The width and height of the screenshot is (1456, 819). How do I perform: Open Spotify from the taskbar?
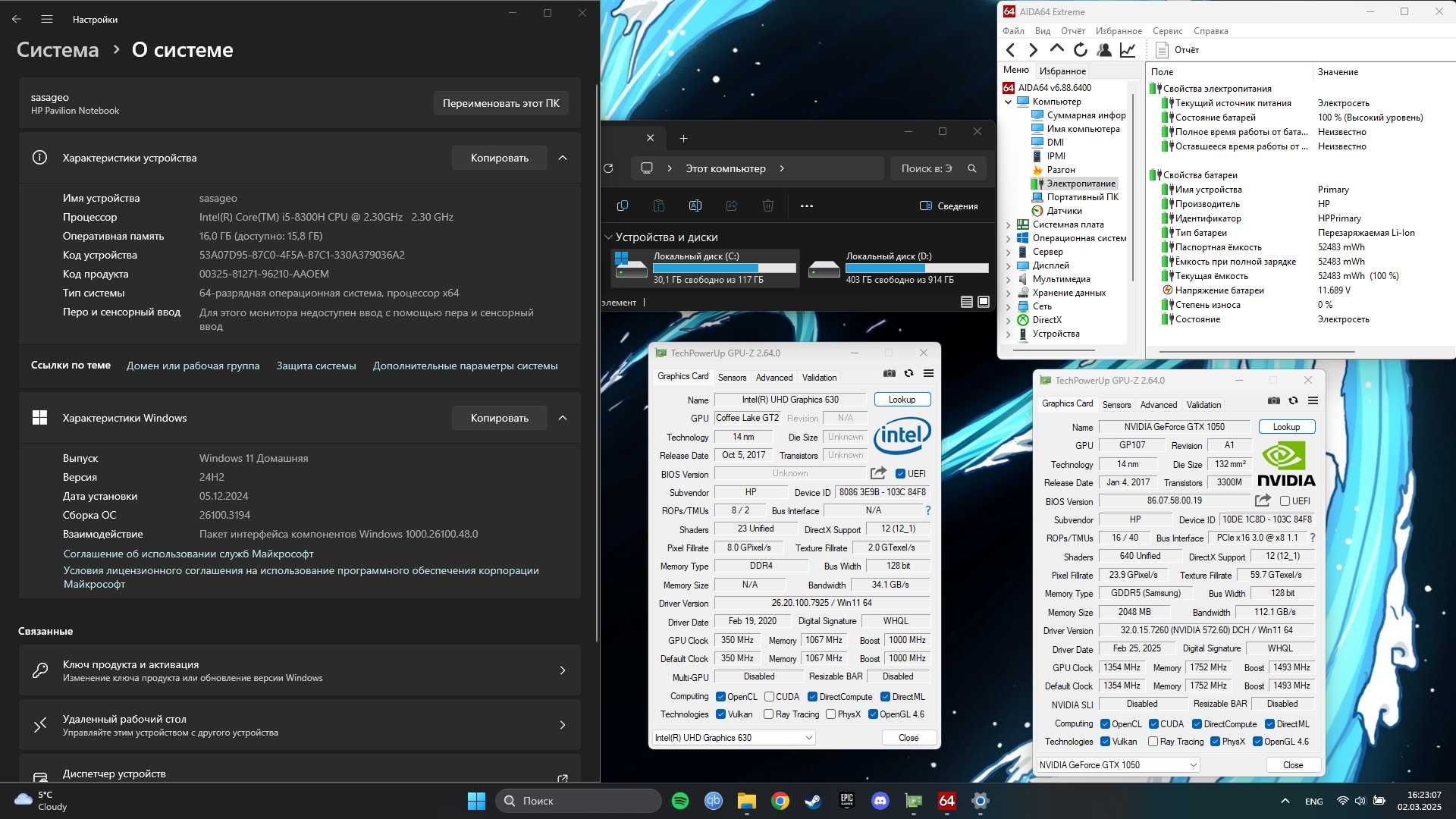(680, 801)
